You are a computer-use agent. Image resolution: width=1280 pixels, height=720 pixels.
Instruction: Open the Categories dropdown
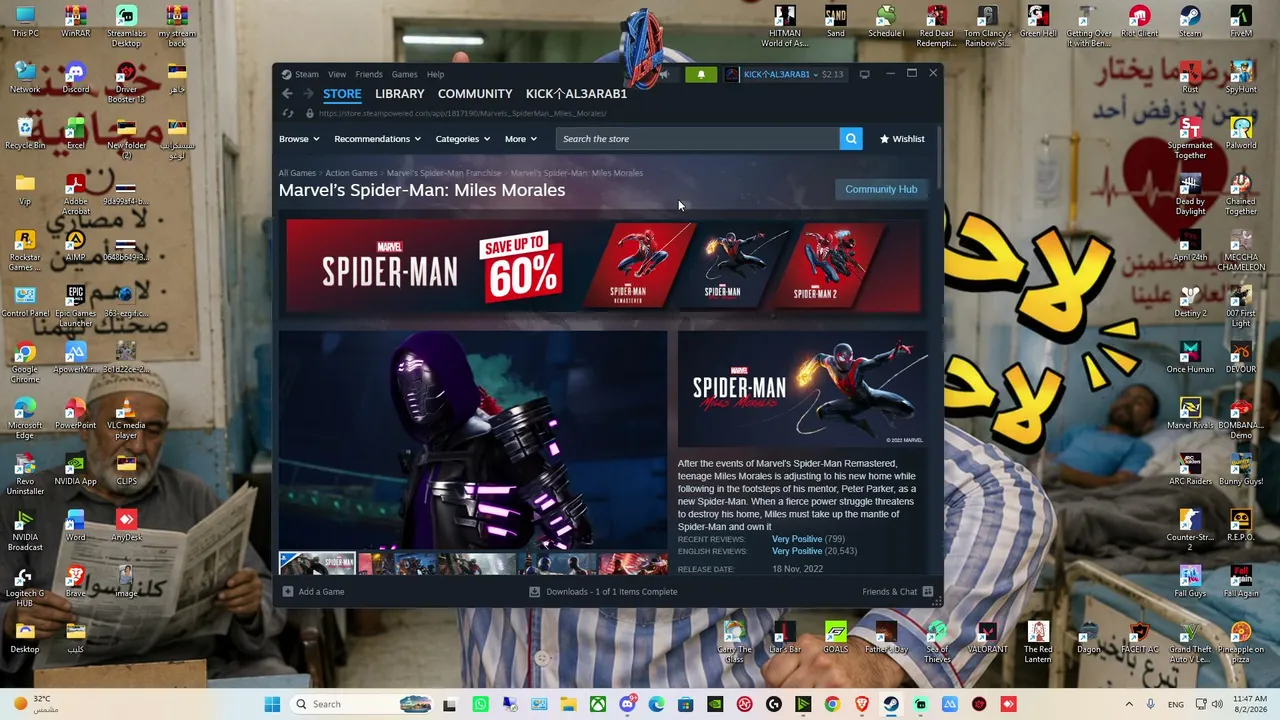(x=462, y=139)
